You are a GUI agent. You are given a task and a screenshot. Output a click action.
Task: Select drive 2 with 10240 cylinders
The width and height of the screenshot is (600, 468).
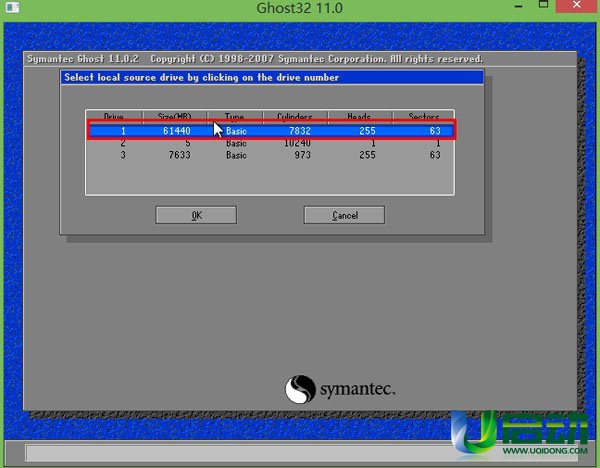271,143
